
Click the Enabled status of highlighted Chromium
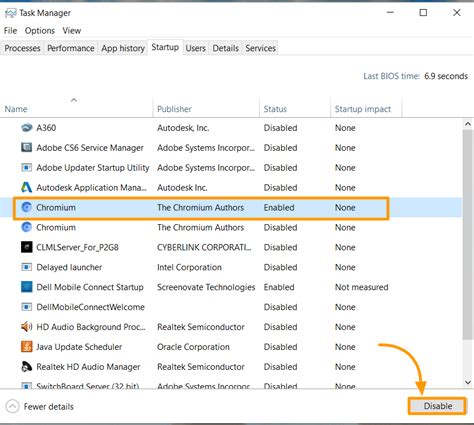(279, 207)
